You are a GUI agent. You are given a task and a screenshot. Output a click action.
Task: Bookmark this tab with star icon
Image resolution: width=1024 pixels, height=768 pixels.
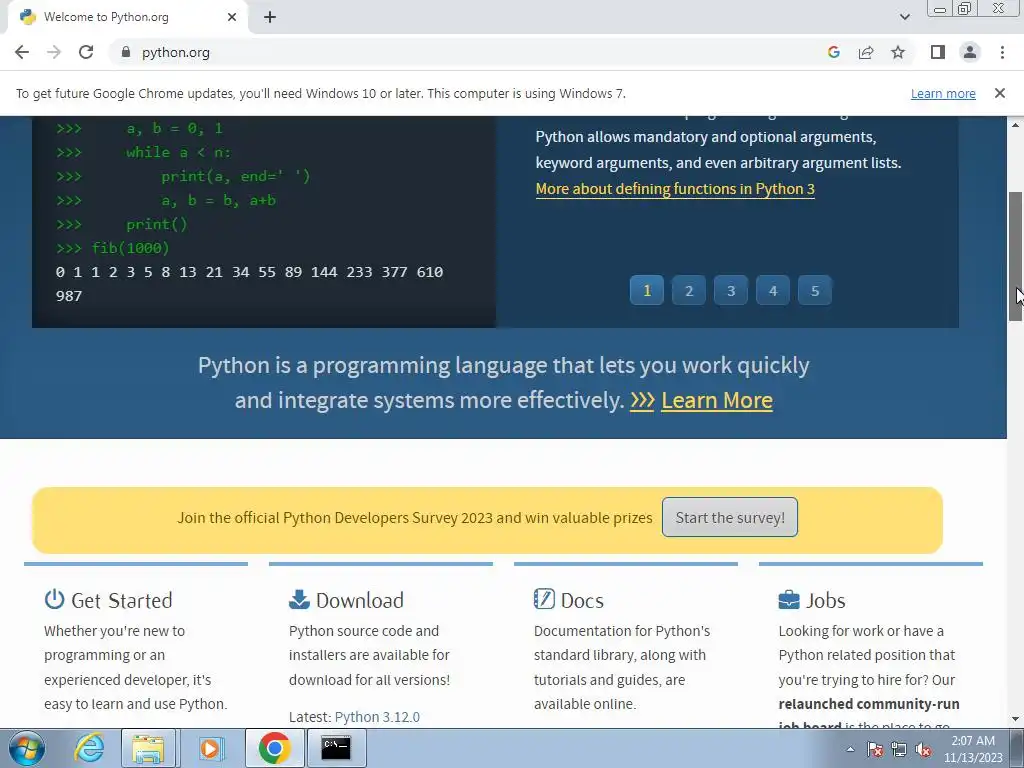point(898,52)
